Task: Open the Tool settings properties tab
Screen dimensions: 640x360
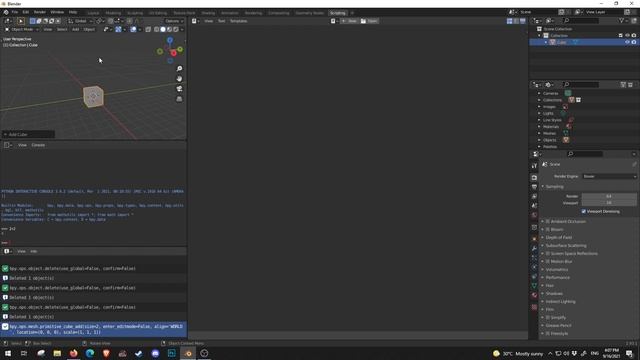Action: coord(534,166)
